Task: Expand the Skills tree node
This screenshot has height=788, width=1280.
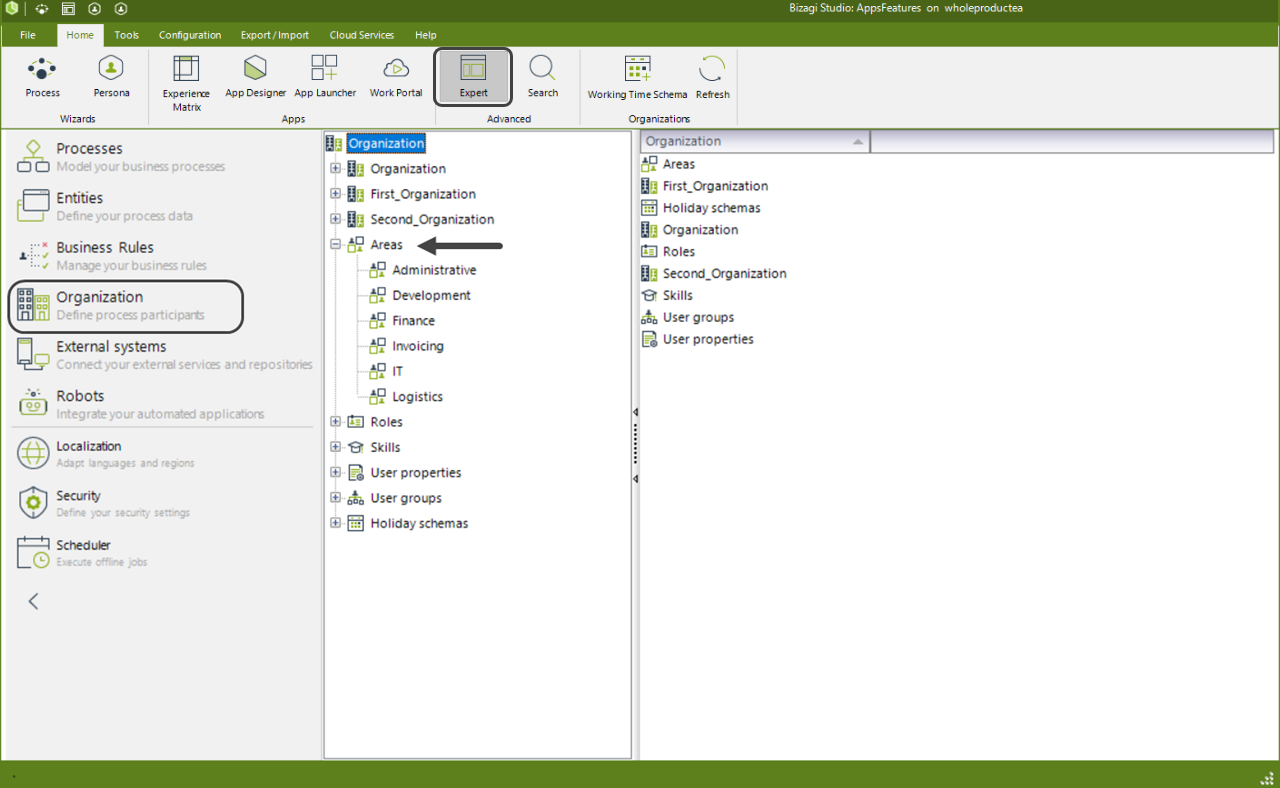Action: pyautogui.click(x=336, y=447)
